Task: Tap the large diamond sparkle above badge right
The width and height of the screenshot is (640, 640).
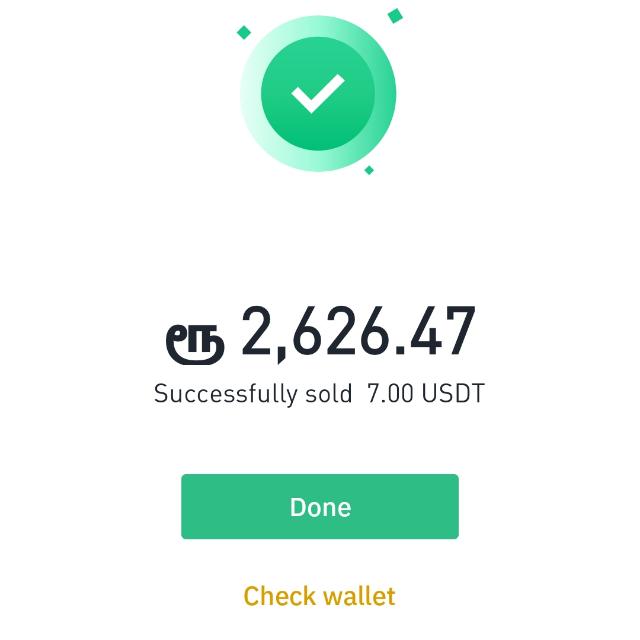Action: [x=395, y=16]
